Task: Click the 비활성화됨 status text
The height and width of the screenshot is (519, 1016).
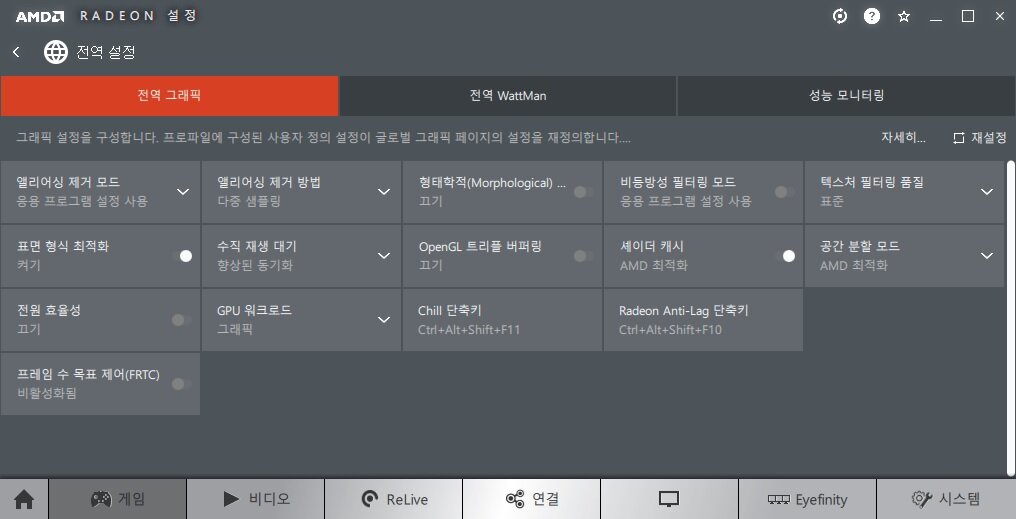Action: click(x=47, y=394)
